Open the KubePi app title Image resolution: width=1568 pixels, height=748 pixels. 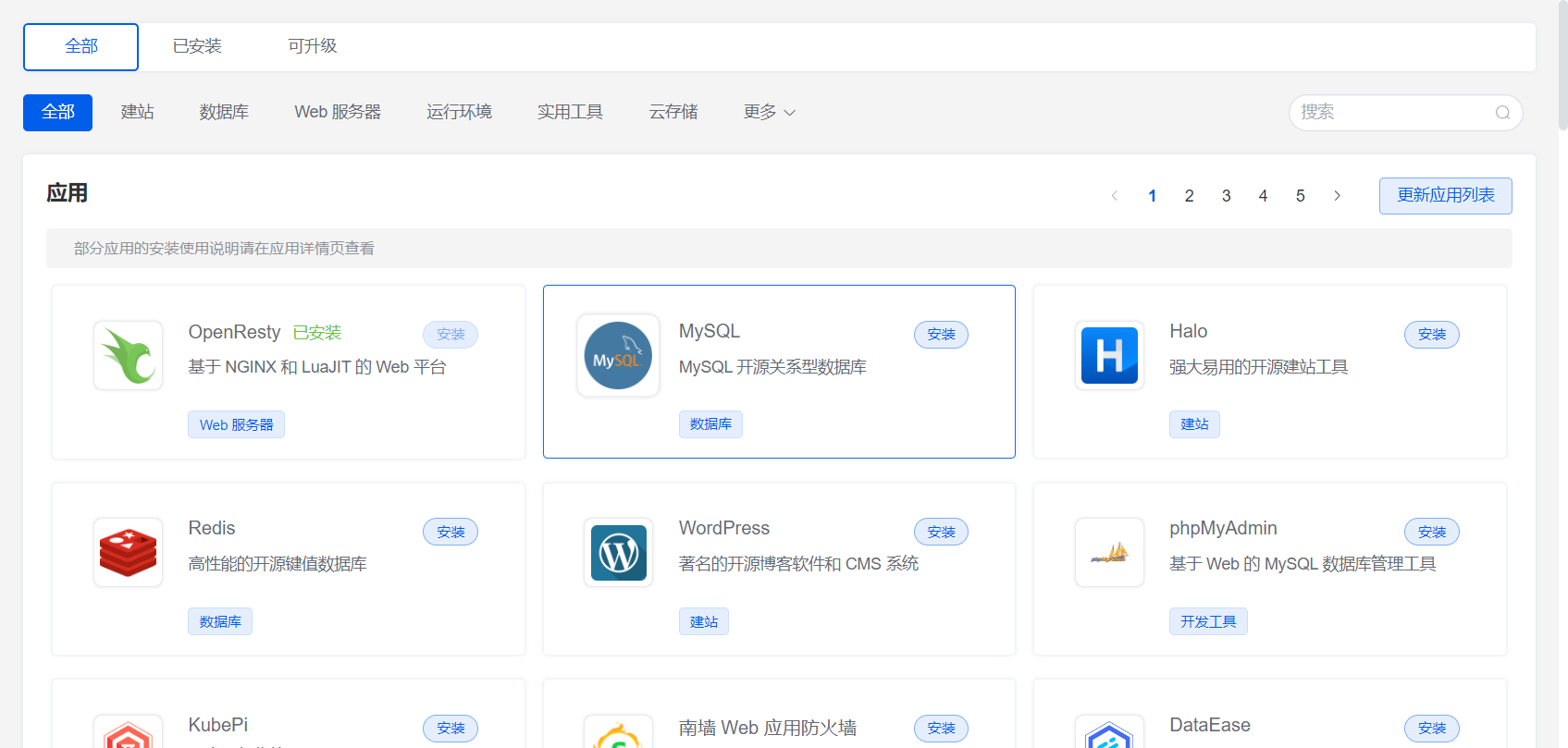(x=218, y=725)
